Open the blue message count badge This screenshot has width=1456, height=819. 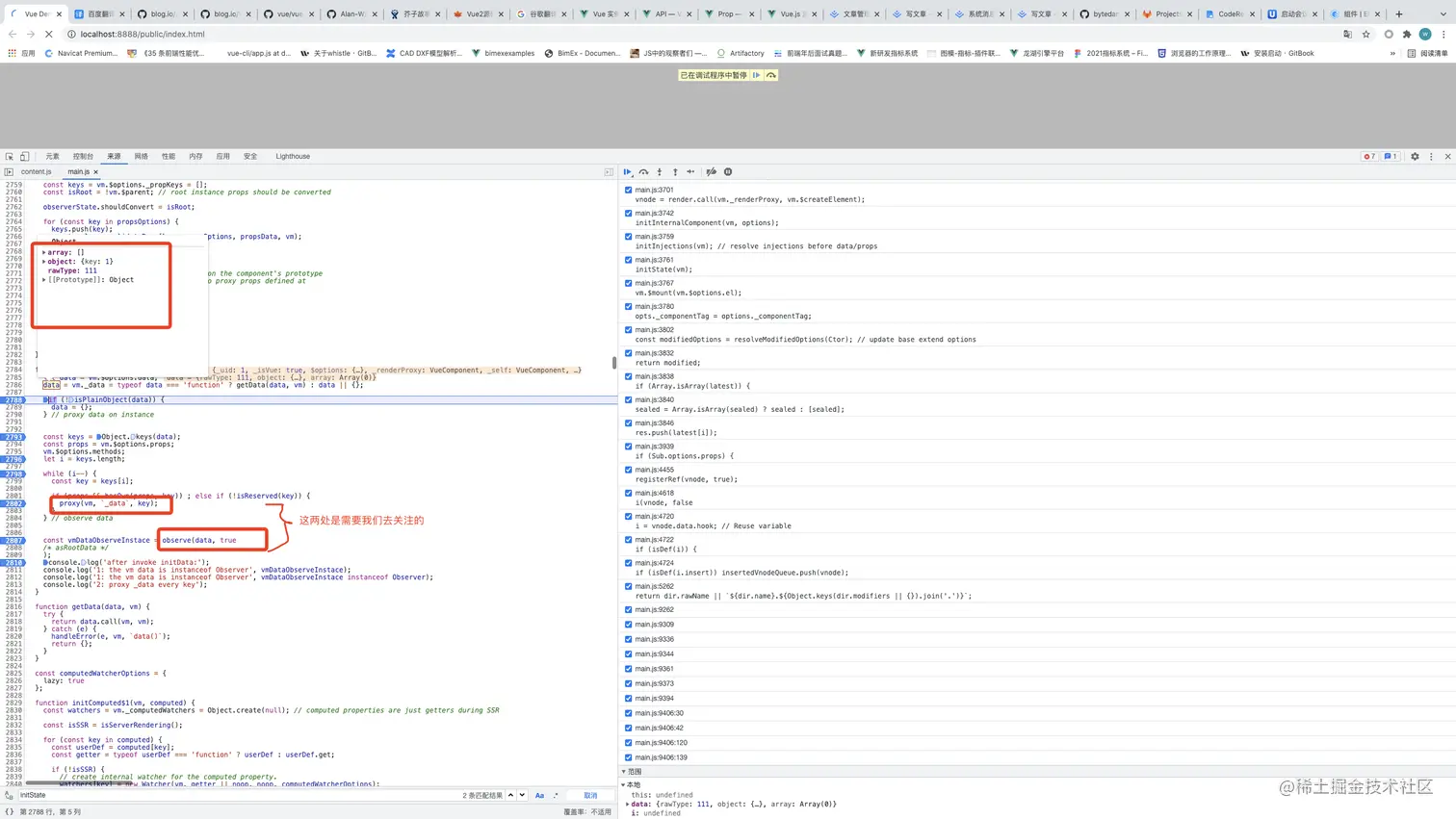coord(1391,156)
